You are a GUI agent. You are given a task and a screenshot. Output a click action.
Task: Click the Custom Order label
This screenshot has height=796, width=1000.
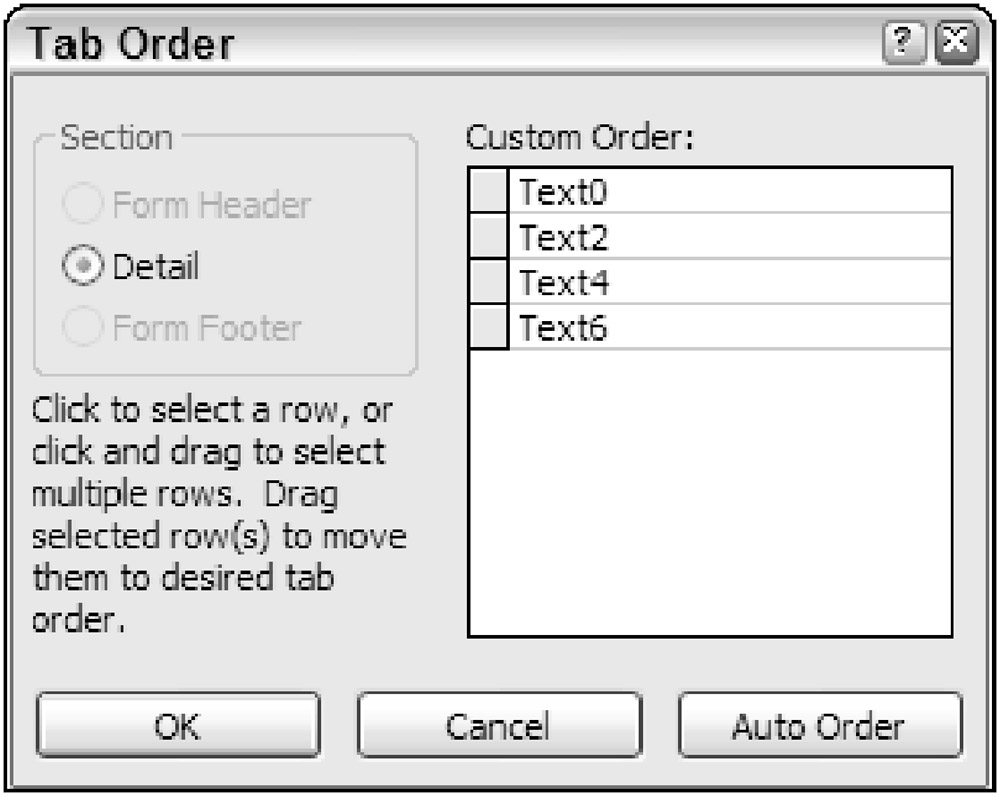point(580,138)
